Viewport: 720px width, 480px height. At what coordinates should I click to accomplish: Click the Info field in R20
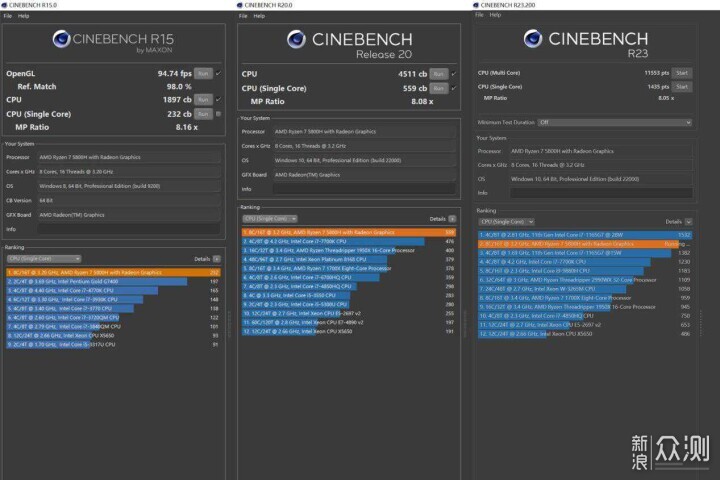365,189
